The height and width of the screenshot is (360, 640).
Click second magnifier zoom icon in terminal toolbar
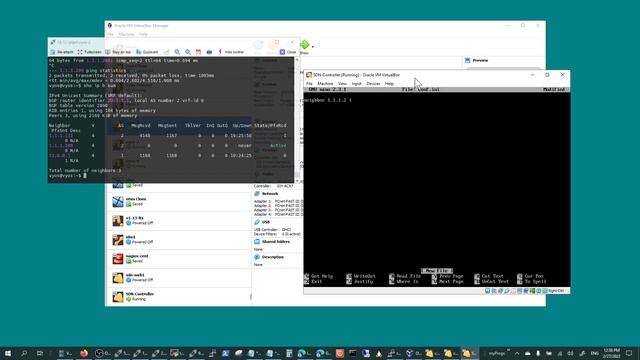pyautogui.click(x=188, y=52)
